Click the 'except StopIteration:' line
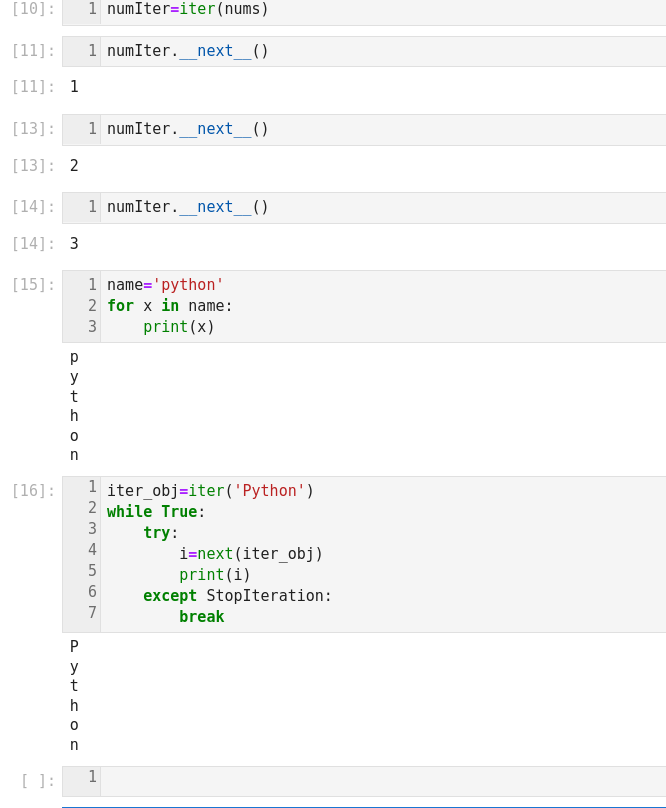The image size is (666, 808). 237,596
